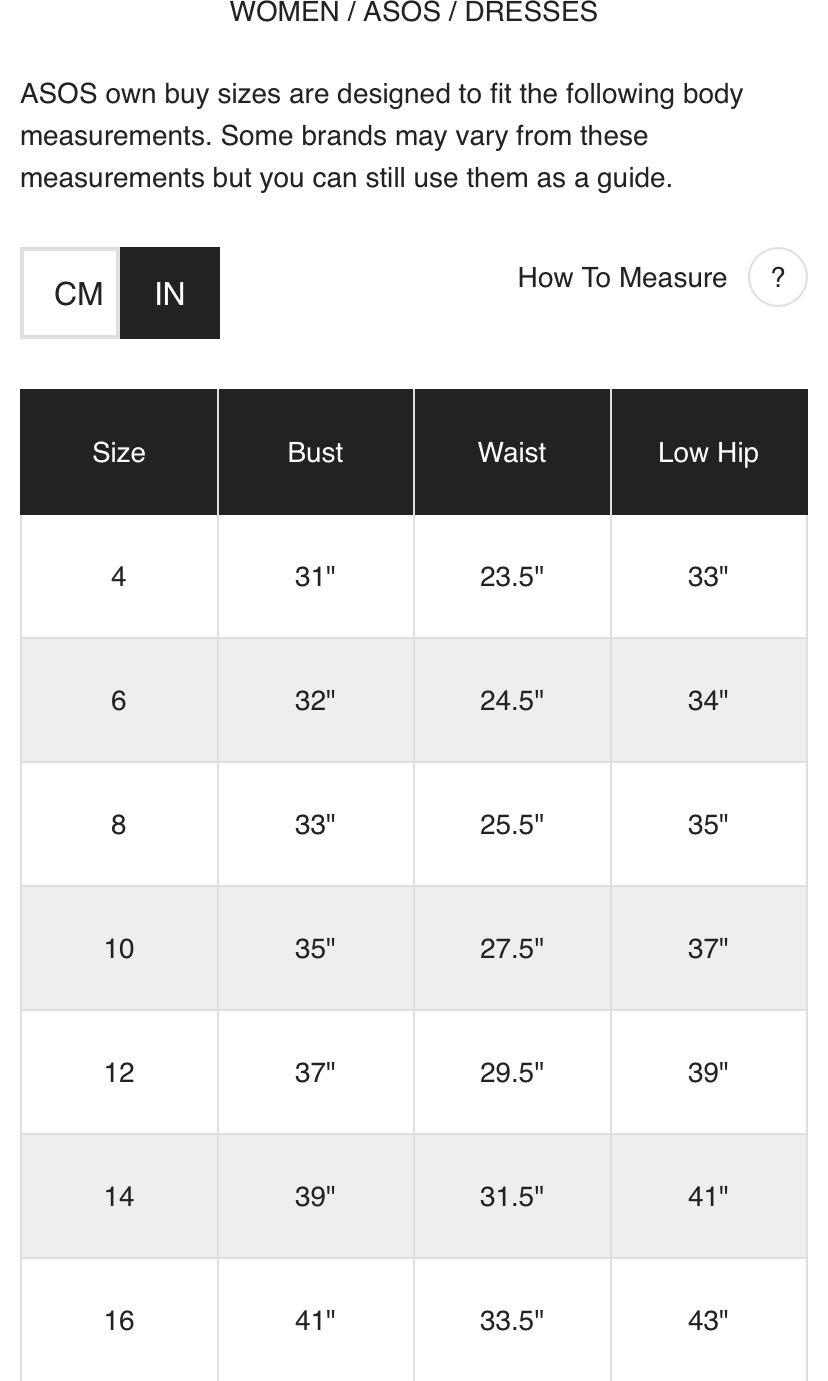Select the size 10 row cell
Image resolution: width=828 pixels, height=1381 pixels.
(x=119, y=949)
